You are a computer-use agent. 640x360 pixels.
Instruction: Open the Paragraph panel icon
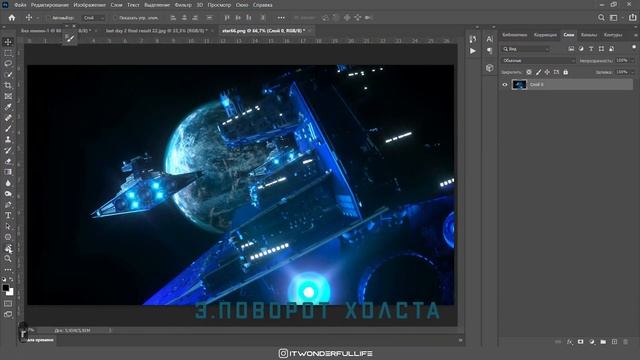489,51
